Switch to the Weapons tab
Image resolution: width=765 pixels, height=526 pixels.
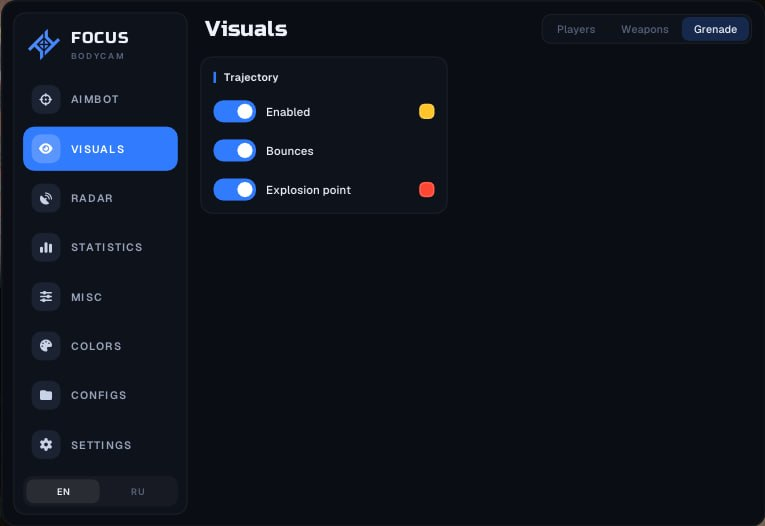[644, 29]
